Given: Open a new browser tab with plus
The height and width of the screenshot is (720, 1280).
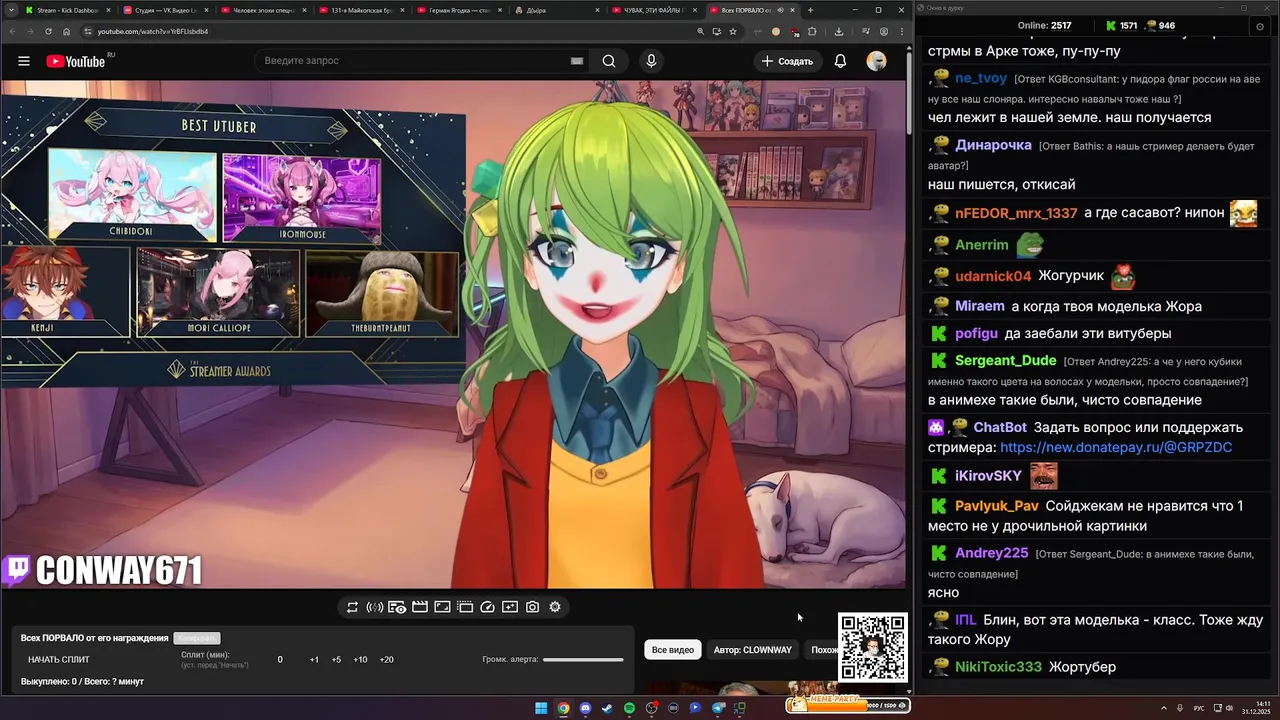Looking at the screenshot, I should click(x=811, y=10).
